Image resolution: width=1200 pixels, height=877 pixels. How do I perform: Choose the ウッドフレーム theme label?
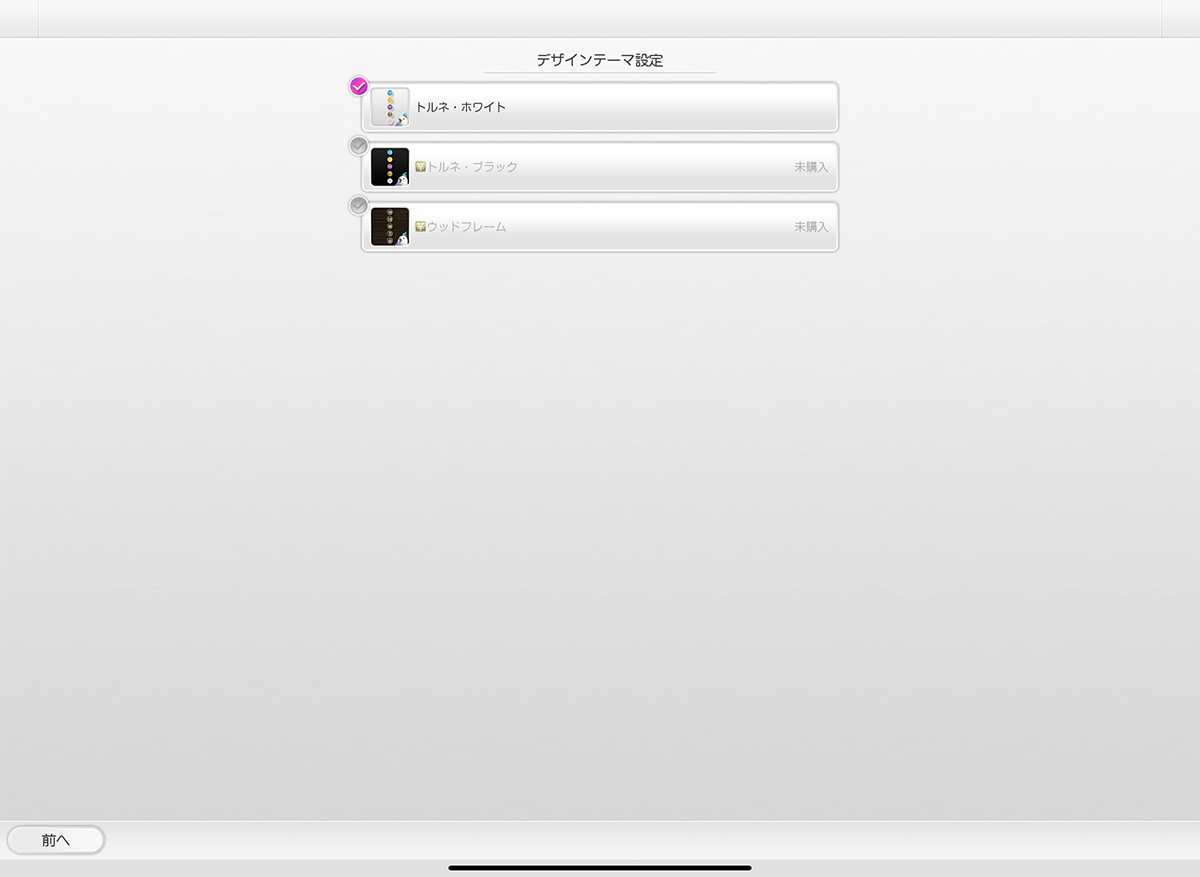point(466,227)
